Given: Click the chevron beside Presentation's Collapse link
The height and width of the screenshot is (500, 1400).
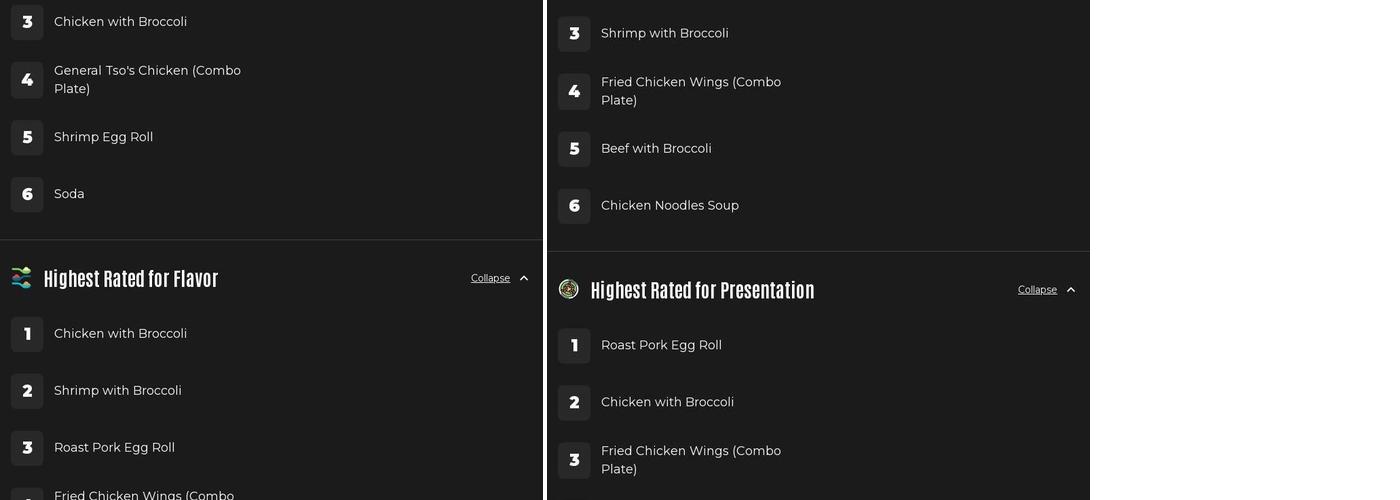Looking at the screenshot, I should coord(1071,290).
